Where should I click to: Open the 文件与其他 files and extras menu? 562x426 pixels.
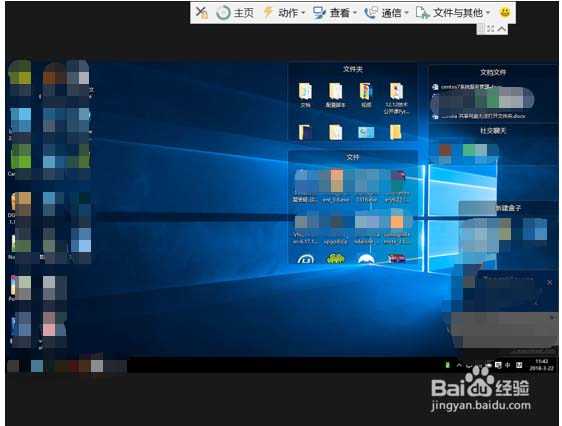453,13
